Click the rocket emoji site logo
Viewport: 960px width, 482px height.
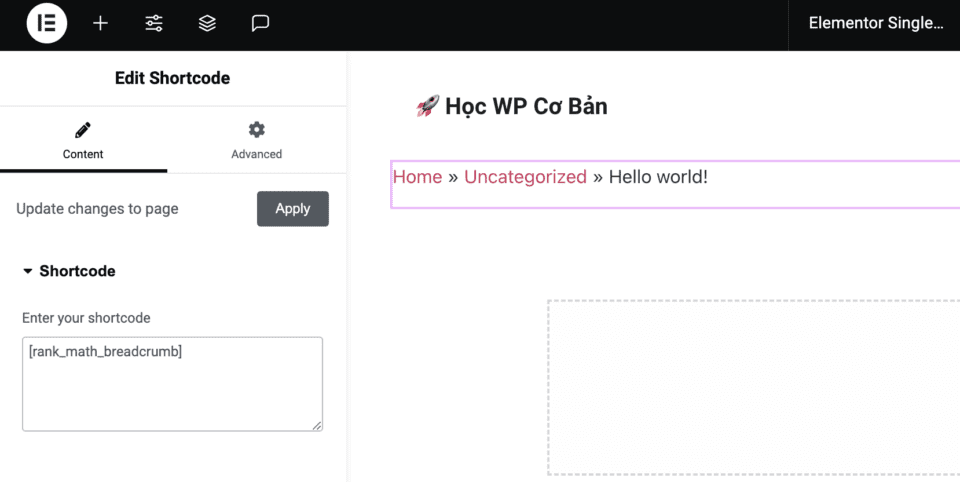[427, 106]
